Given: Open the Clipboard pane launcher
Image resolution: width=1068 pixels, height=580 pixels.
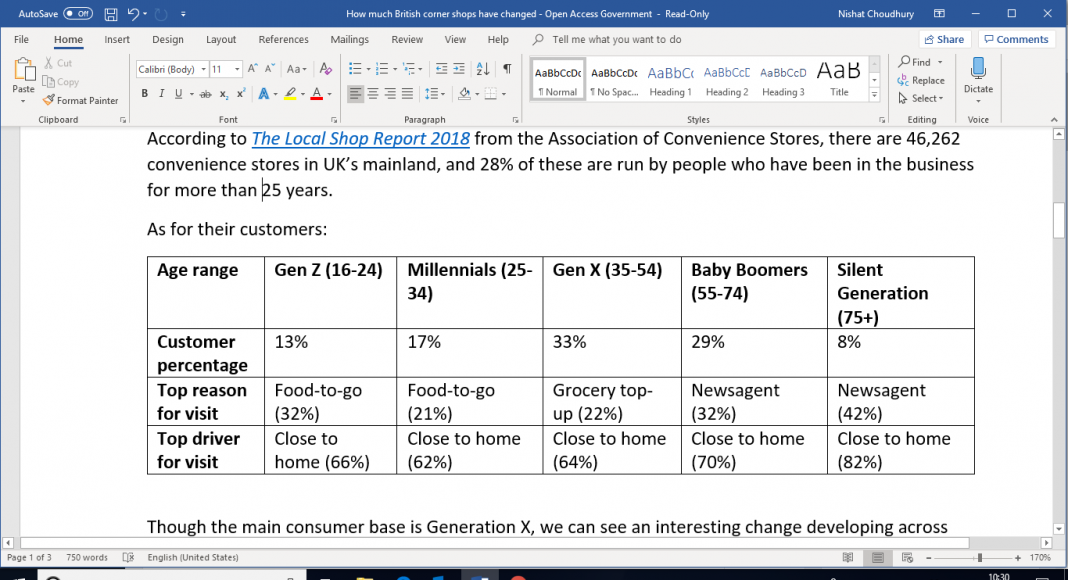Looking at the screenshot, I should coord(123,120).
